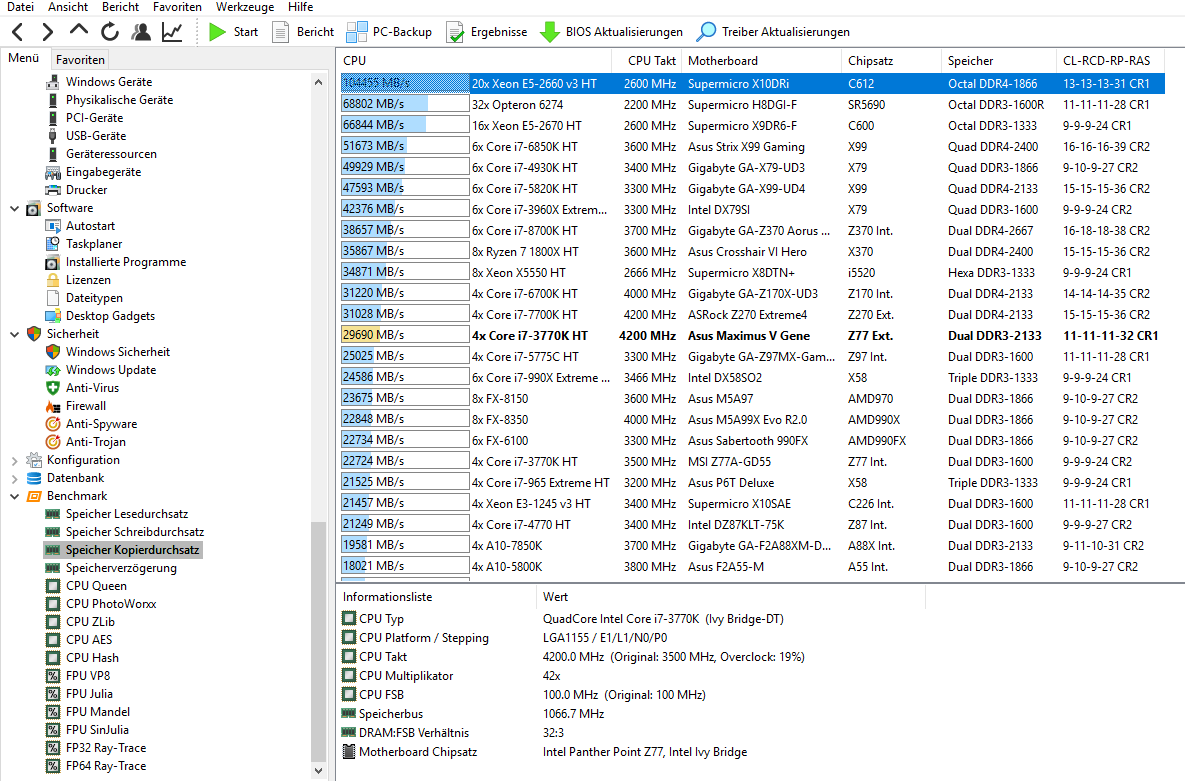Select the FPU VP8 benchmark icon
Screen dimensions: 1185x781
(53, 676)
